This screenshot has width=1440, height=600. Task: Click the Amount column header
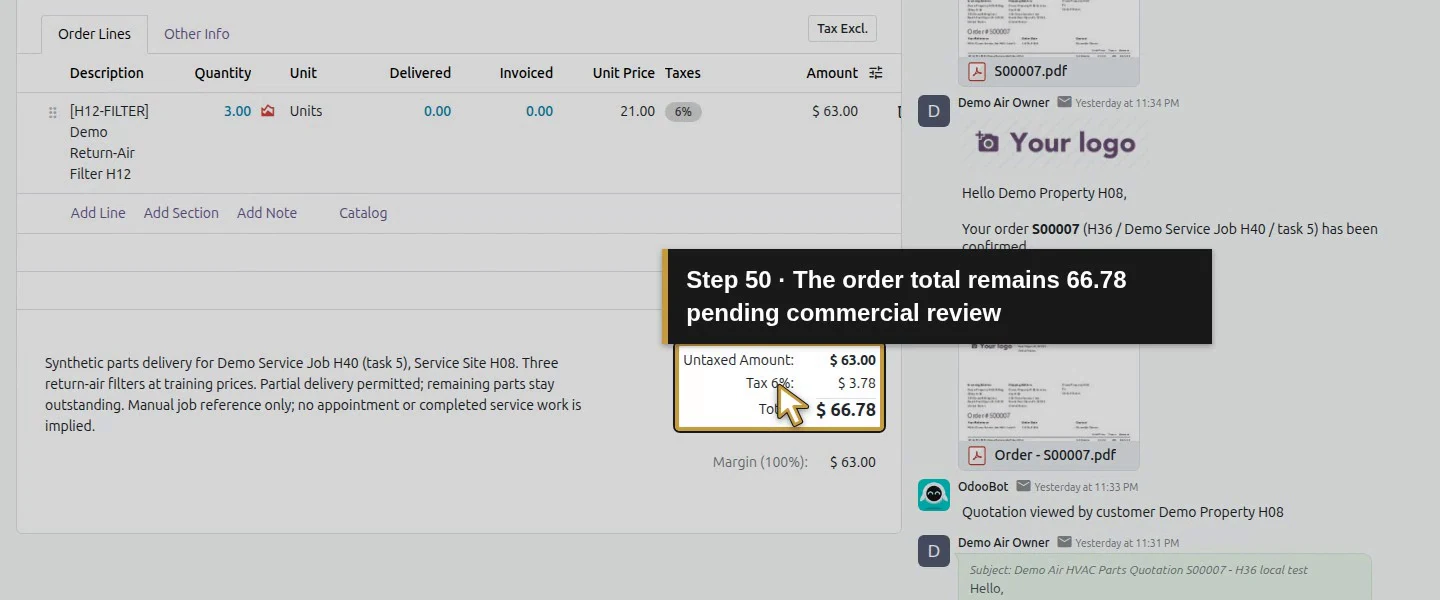coord(832,73)
